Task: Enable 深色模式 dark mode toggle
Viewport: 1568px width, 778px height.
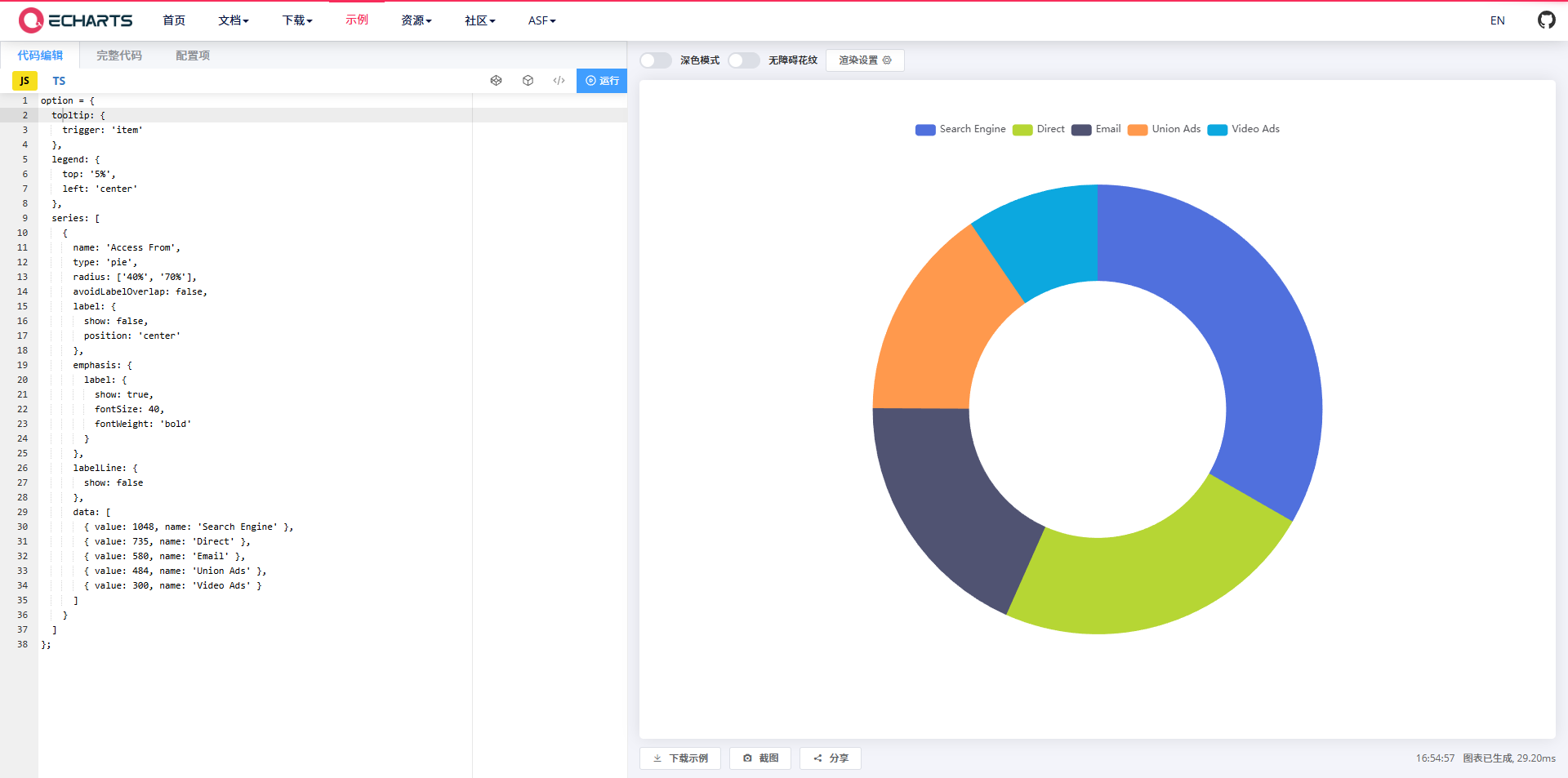Action: click(655, 60)
